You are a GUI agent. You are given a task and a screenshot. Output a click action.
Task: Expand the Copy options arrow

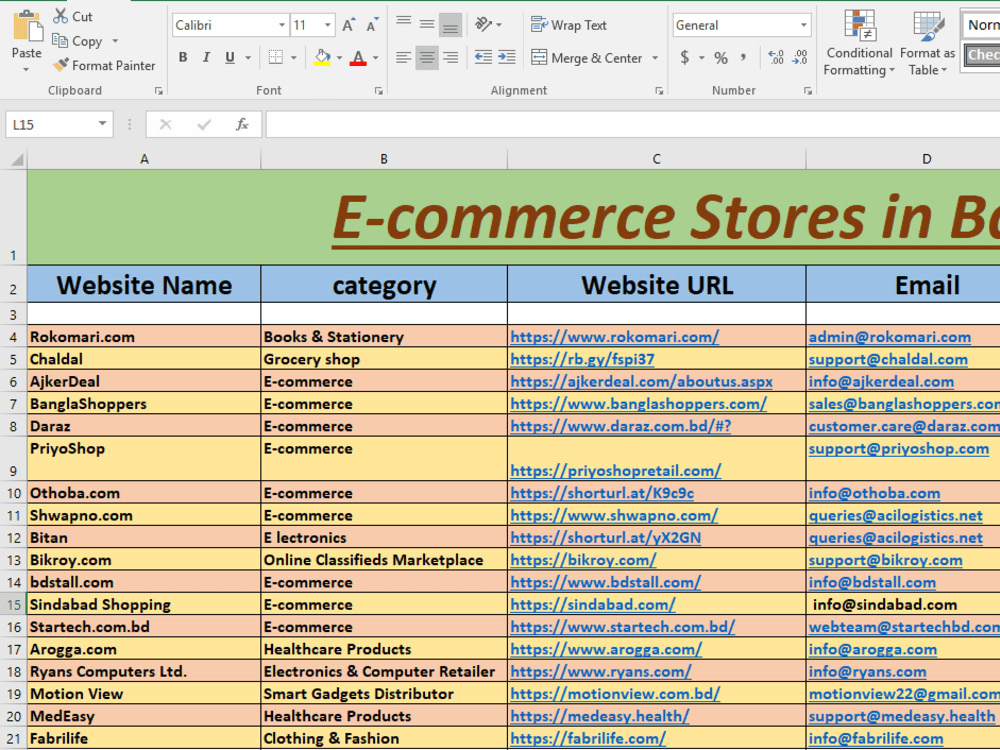click(115, 41)
